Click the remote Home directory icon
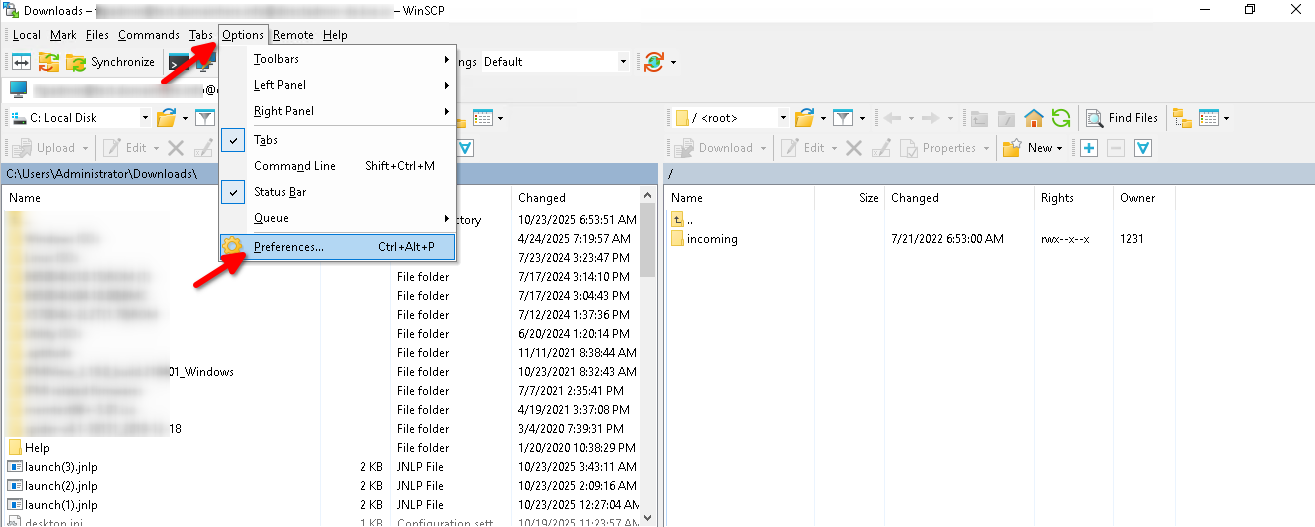 (x=1034, y=118)
